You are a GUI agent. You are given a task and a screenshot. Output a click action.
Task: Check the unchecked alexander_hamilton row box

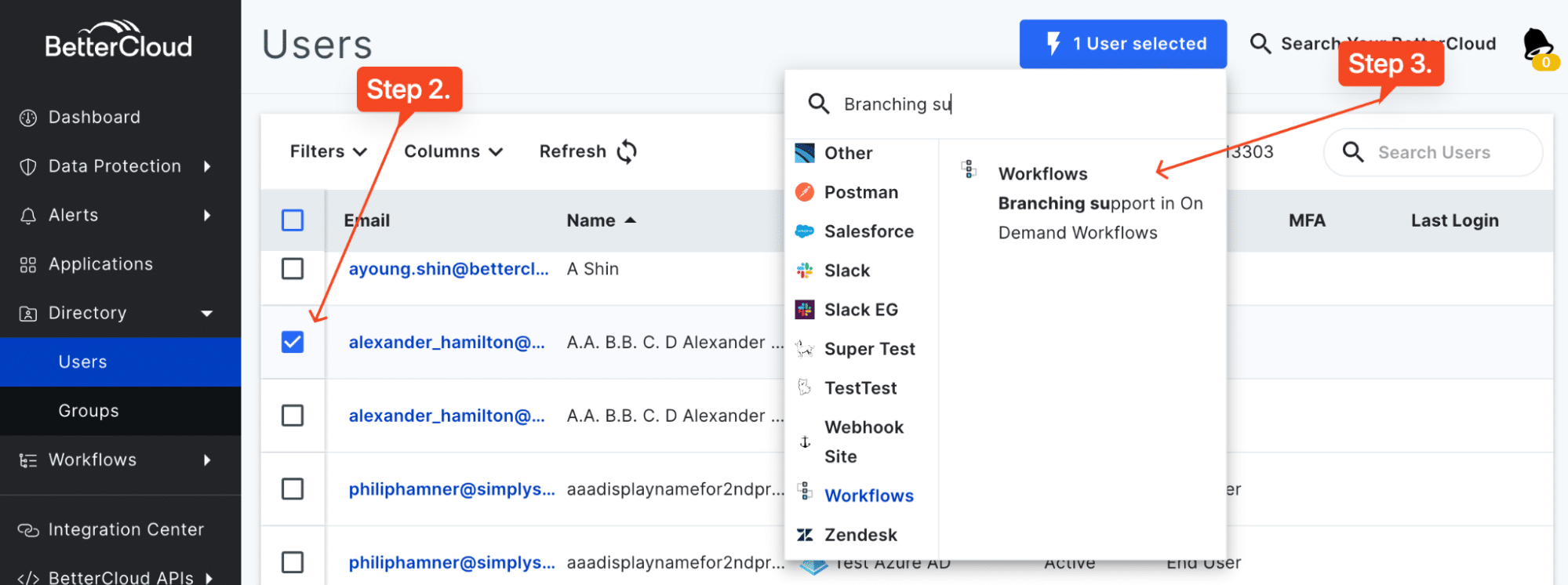[293, 416]
